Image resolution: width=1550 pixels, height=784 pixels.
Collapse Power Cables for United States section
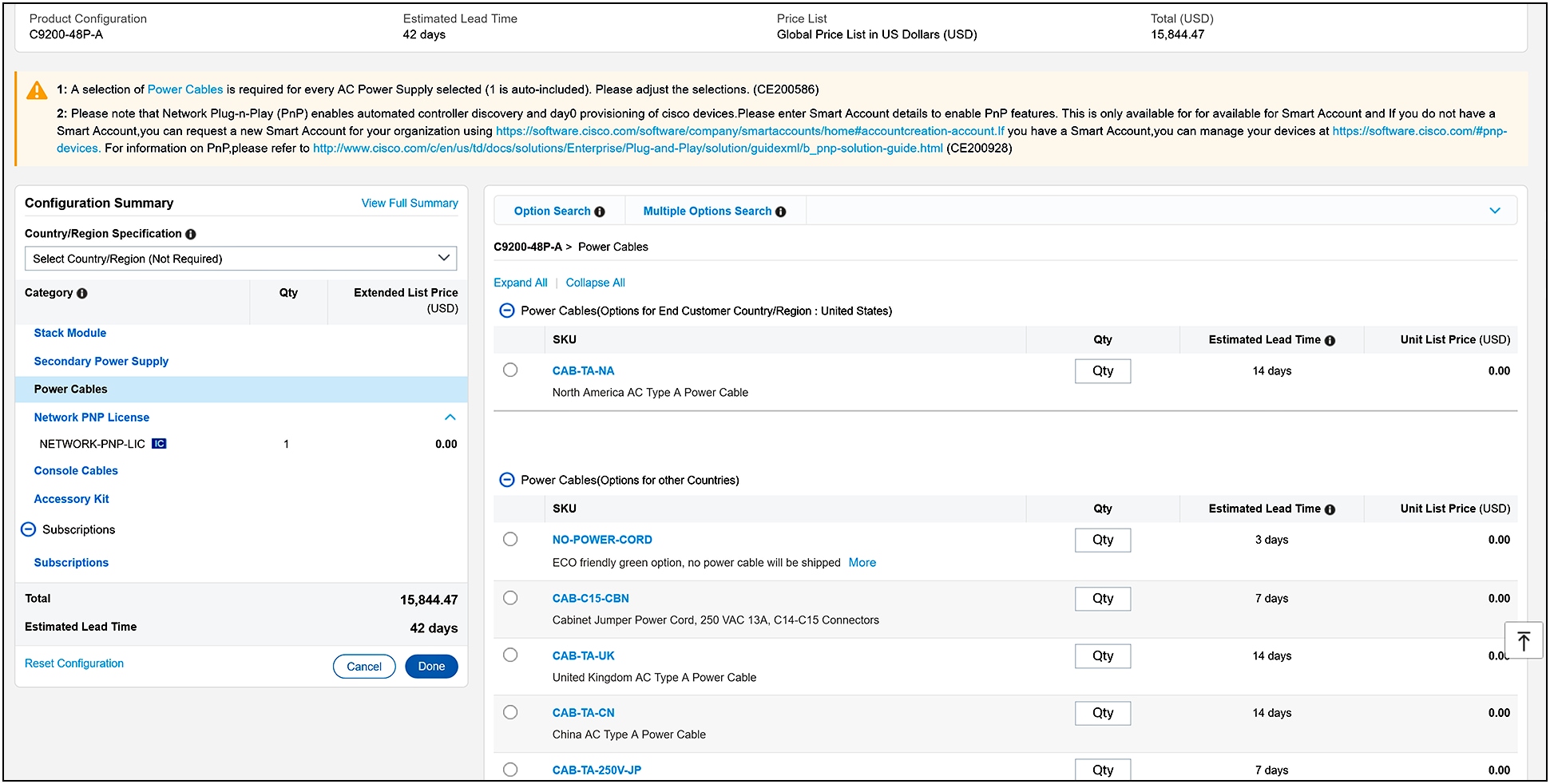[x=506, y=311]
